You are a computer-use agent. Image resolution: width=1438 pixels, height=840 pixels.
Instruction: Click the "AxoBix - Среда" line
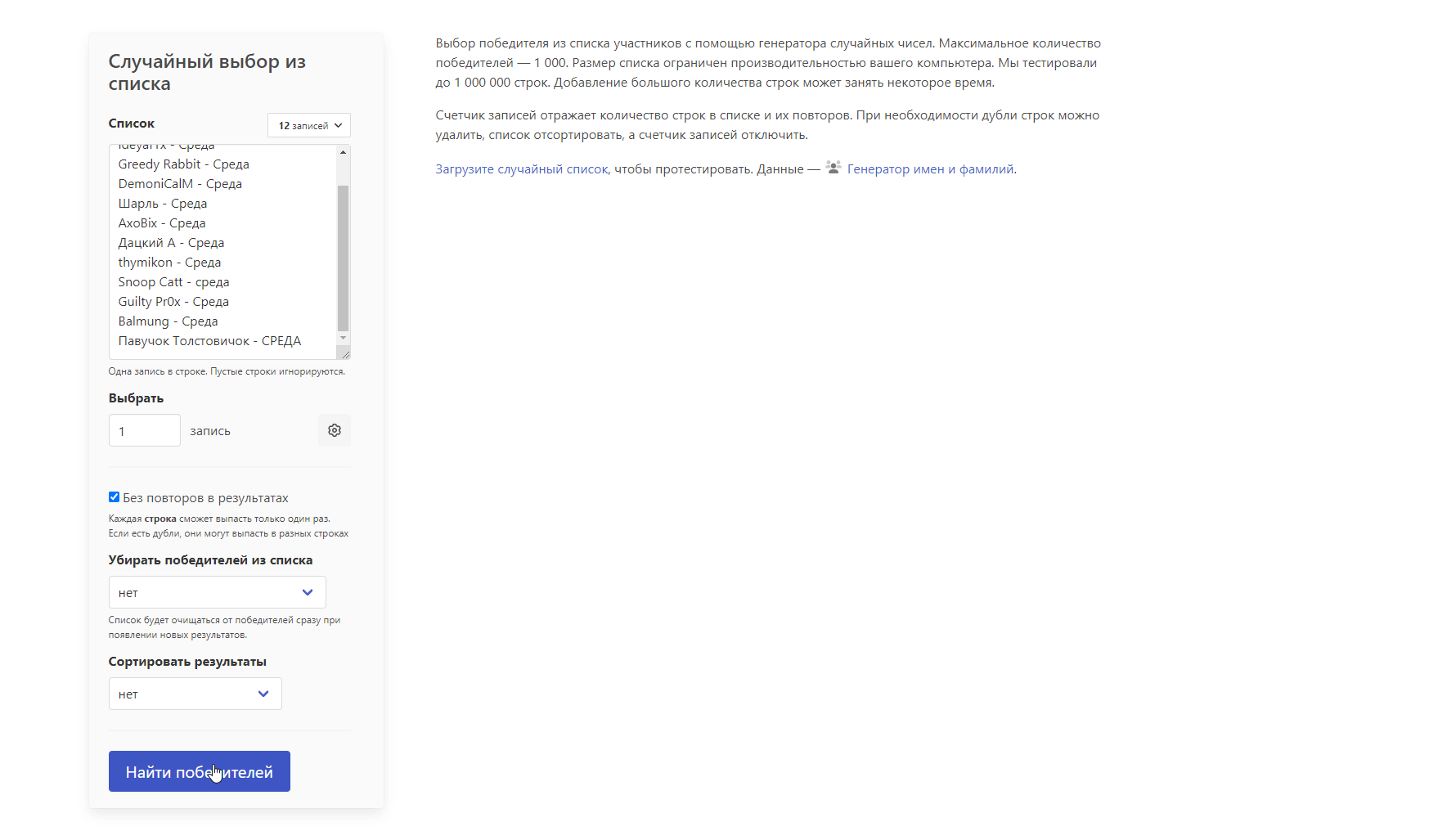click(162, 223)
